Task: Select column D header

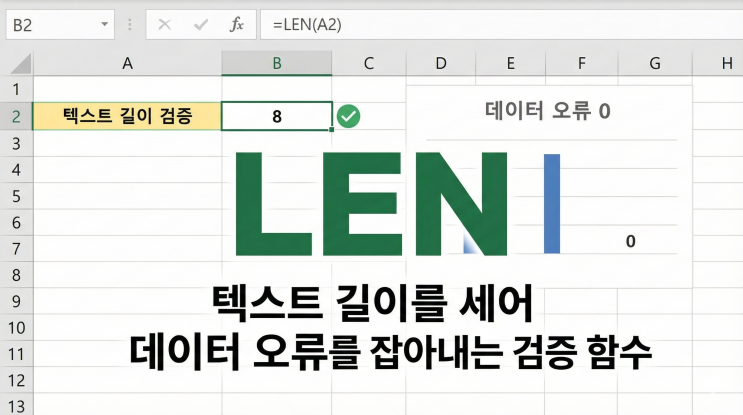Action: tap(441, 63)
